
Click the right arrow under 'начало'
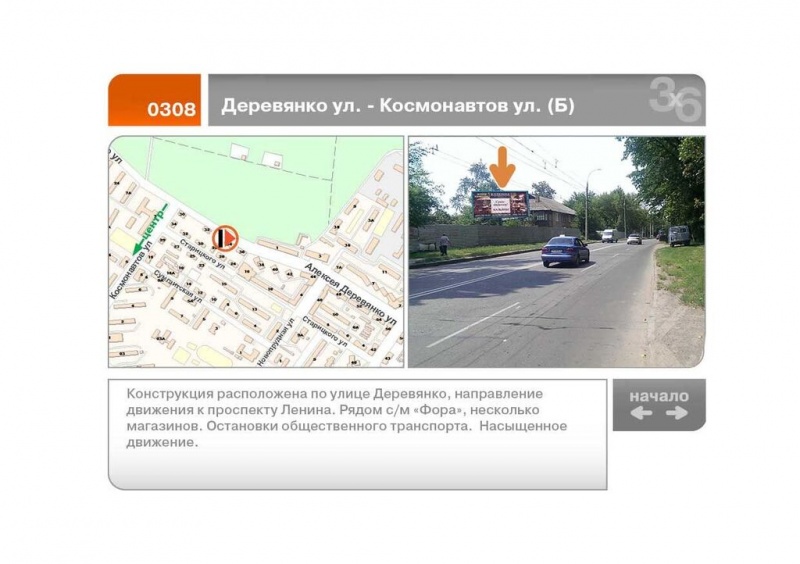[x=676, y=413]
